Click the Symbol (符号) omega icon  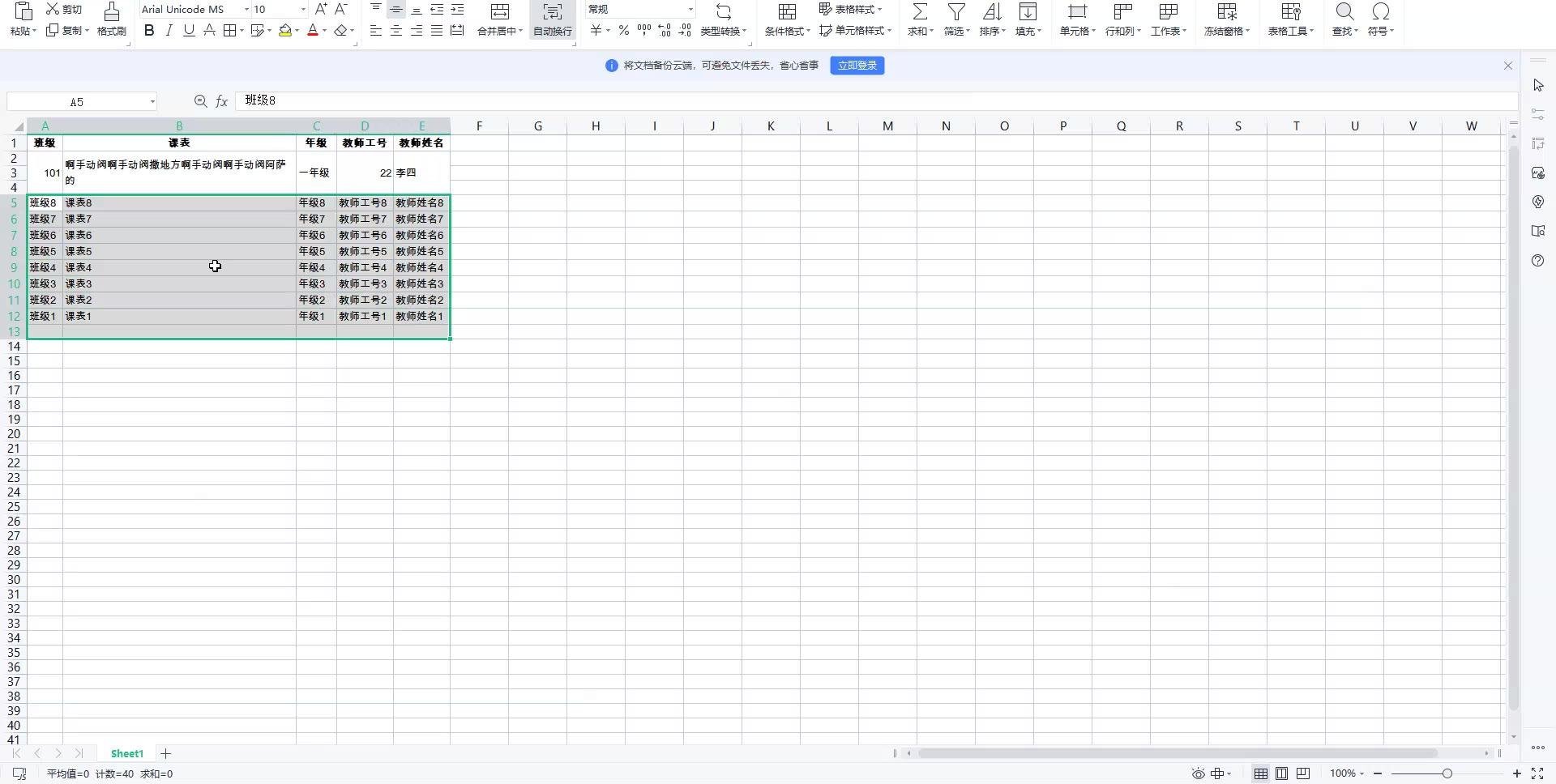1381,11
